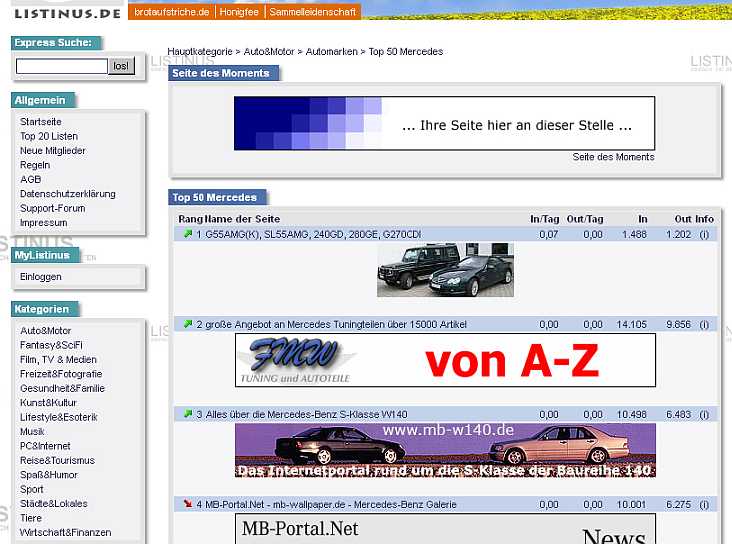The height and width of the screenshot is (544, 732).
Task: Click the los! search button
Action: [x=121, y=66]
